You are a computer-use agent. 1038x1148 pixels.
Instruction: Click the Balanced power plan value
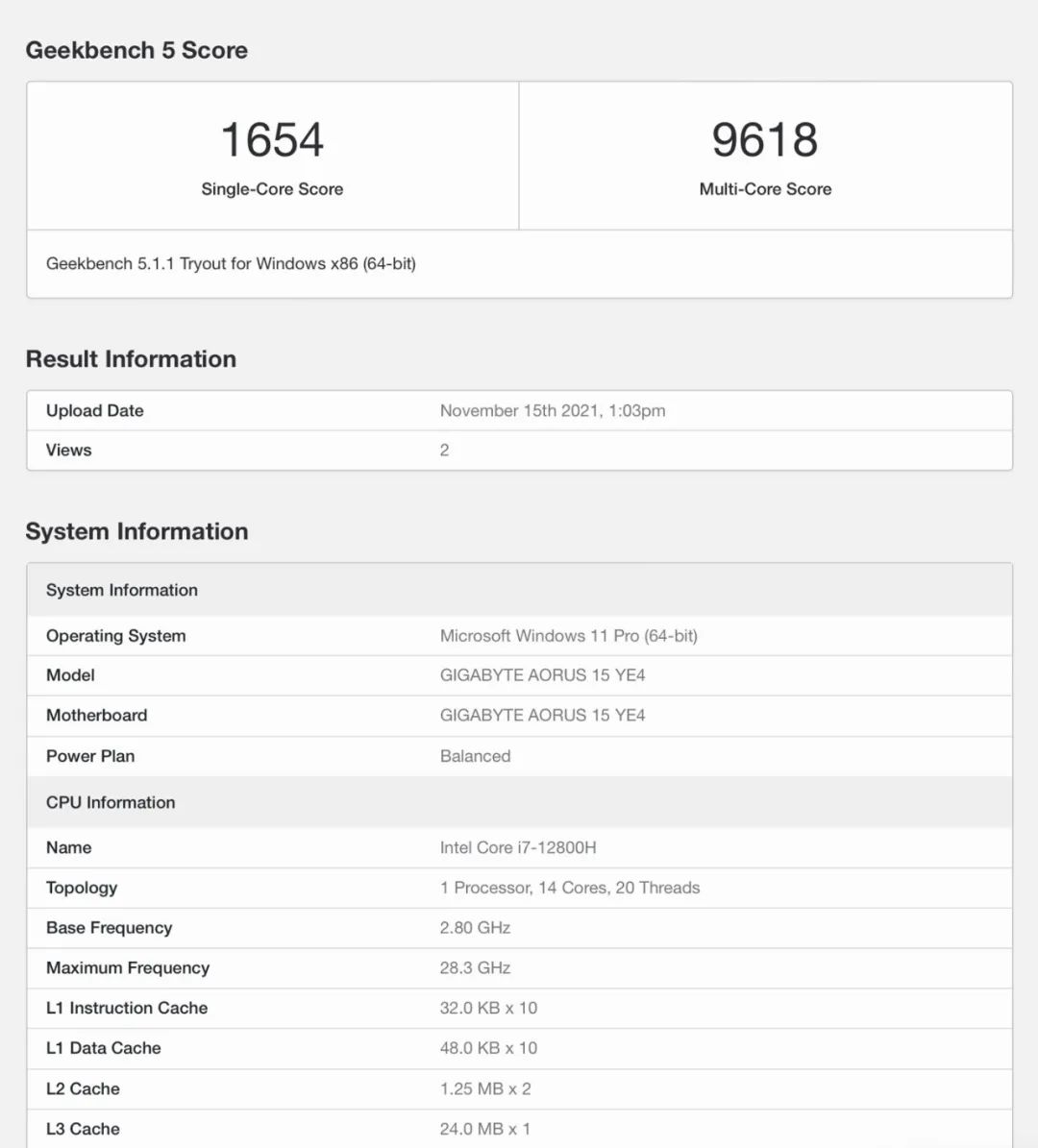click(x=475, y=756)
